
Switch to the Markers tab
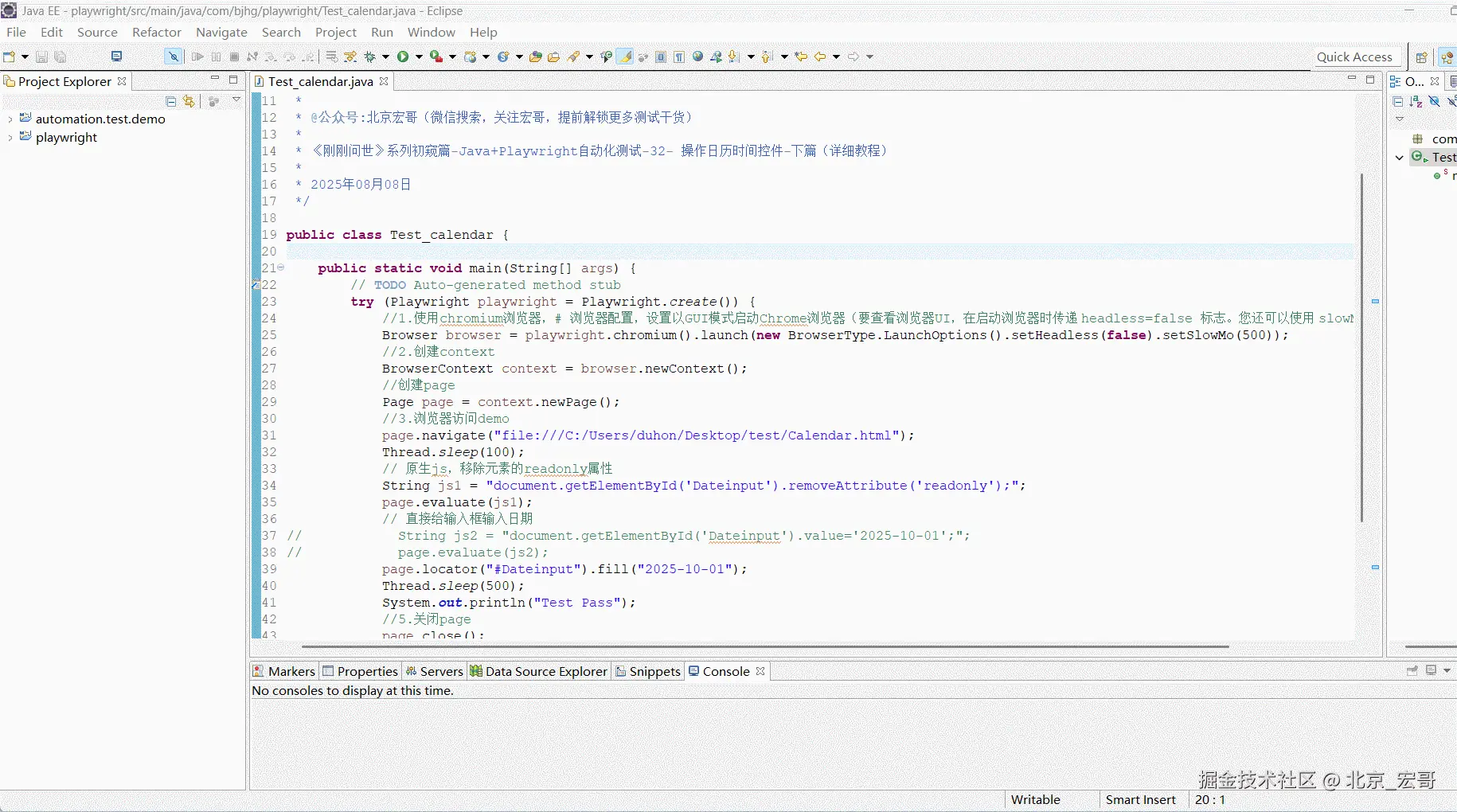tap(284, 671)
